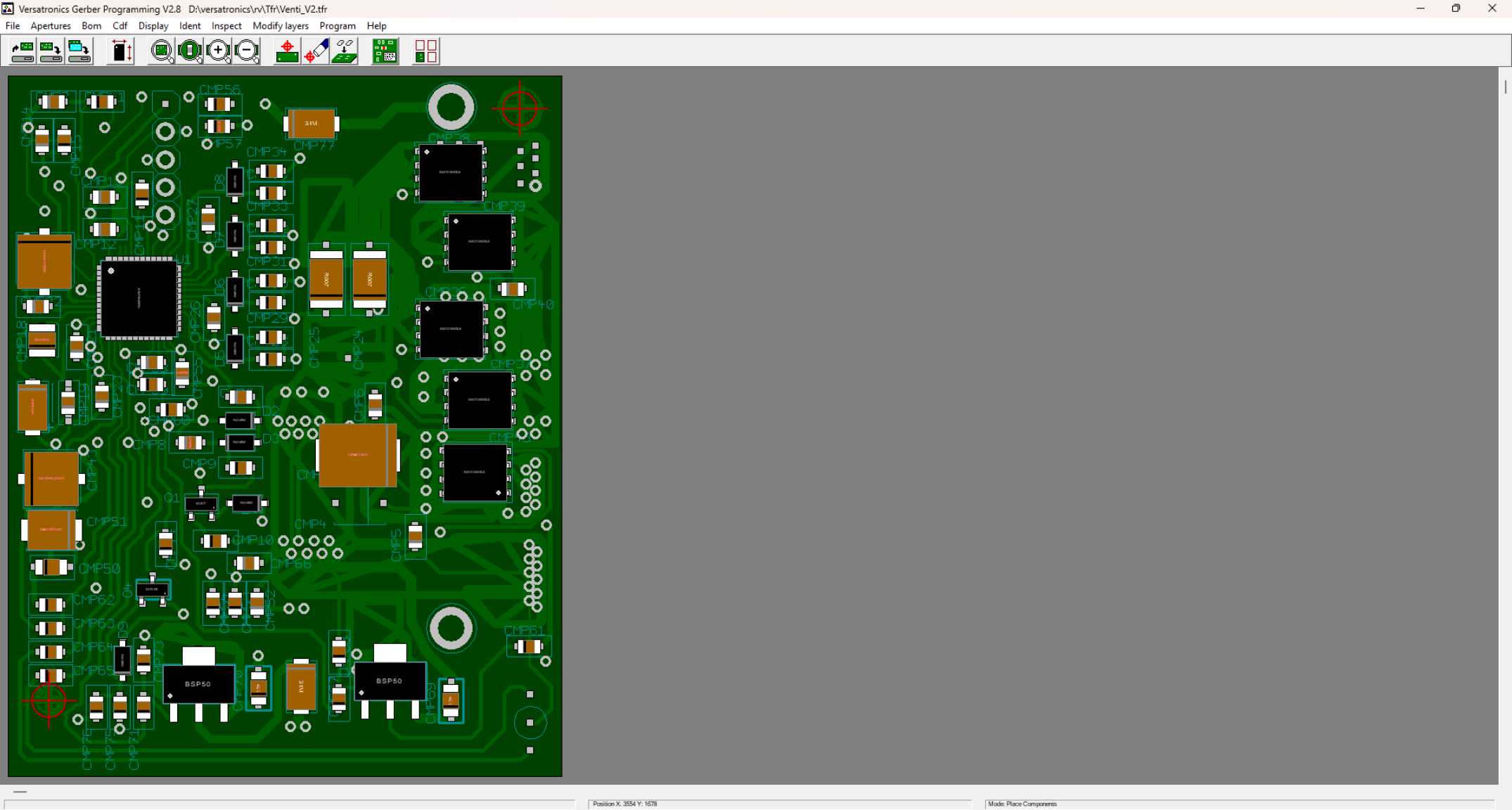Click the zoom out (minus) magnifier

[247, 51]
